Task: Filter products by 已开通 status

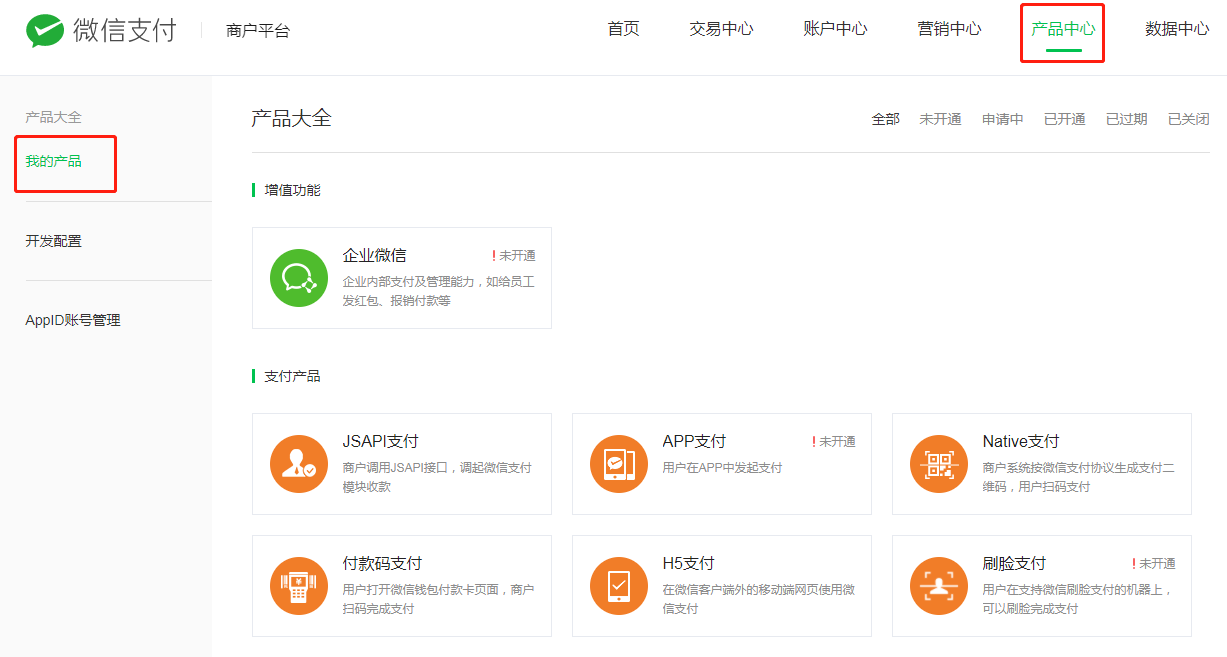Action: click(x=1064, y=119)
